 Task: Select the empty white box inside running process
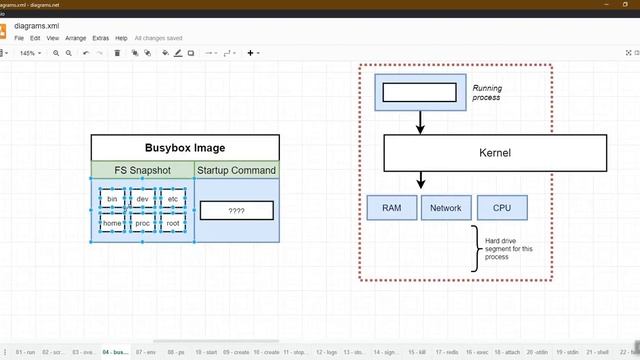click(420, 93)
